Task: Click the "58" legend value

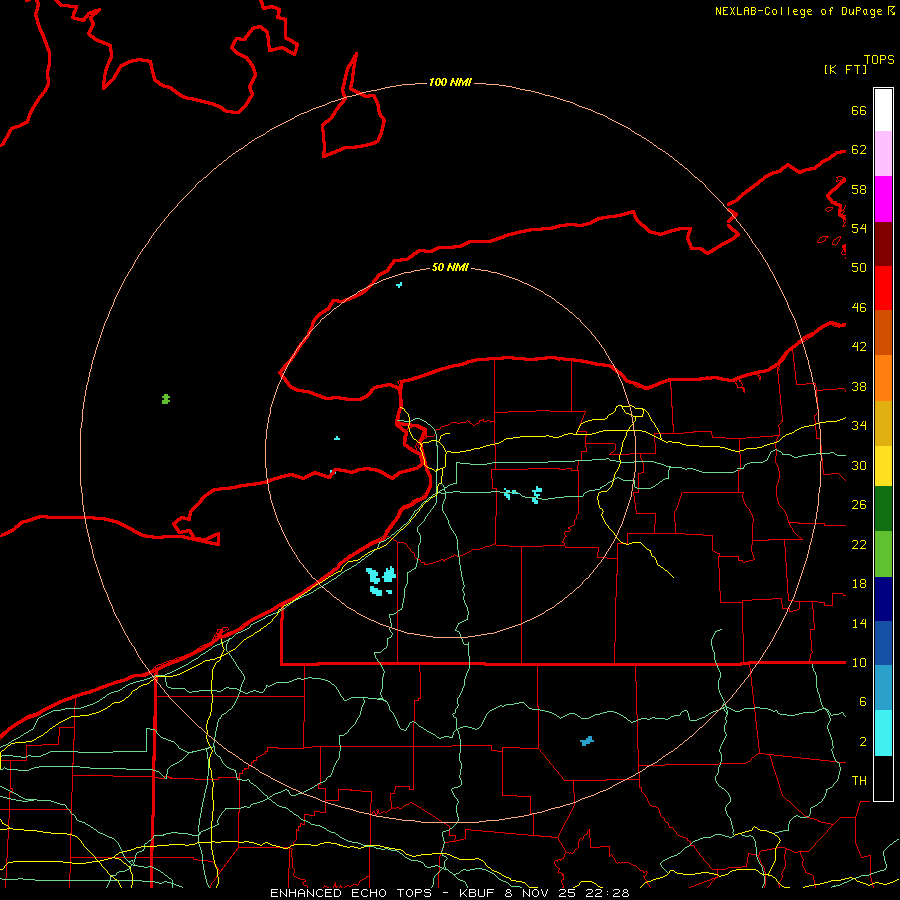Action: tap(859, 189)
